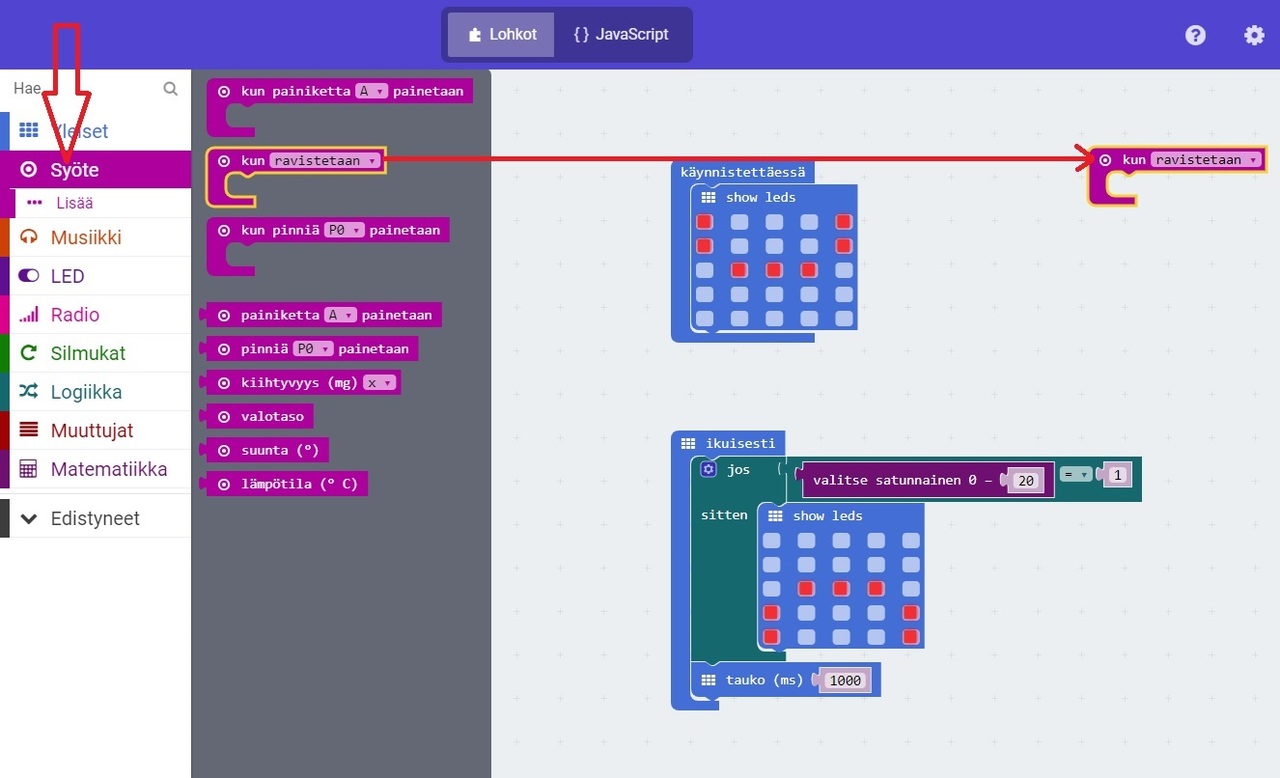Image resolution: width=1280 pixels, height=778 pixels.
Task: Open the settings gear icon
Action: click(x=1254, y=35)
